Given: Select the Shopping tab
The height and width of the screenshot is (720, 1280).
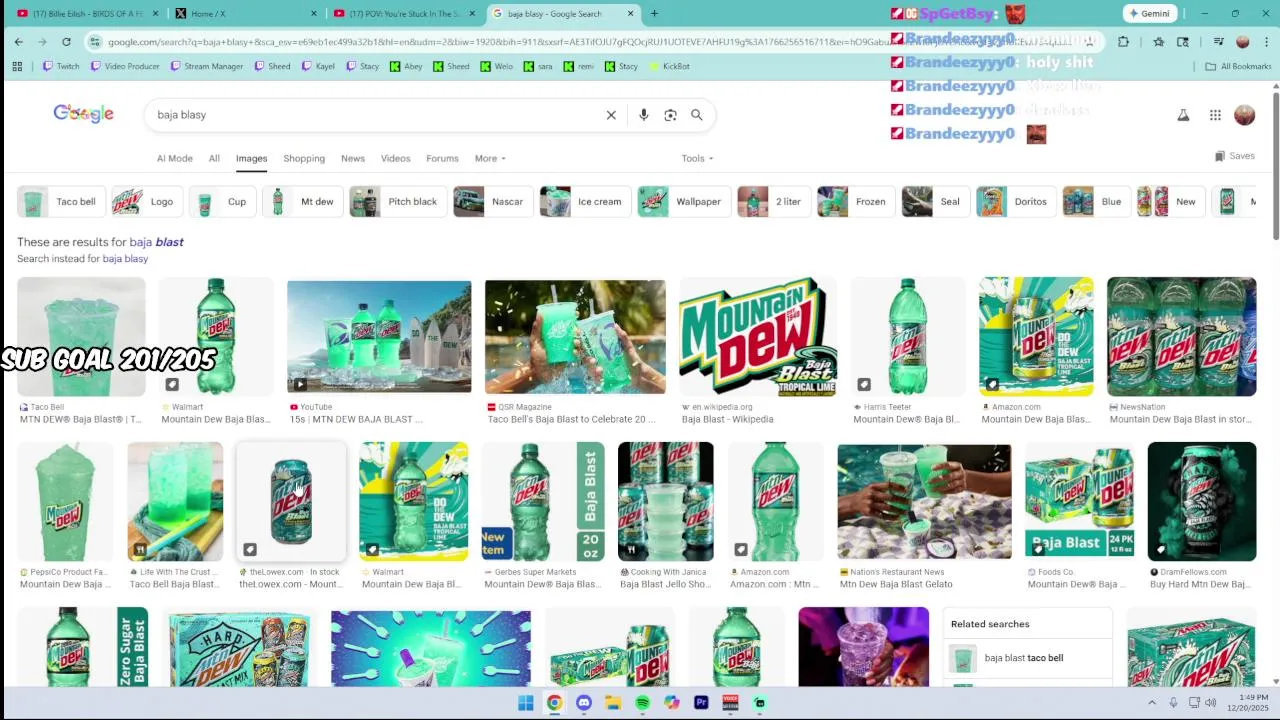Looking at the screenshot, I should (x=304, y=158).
